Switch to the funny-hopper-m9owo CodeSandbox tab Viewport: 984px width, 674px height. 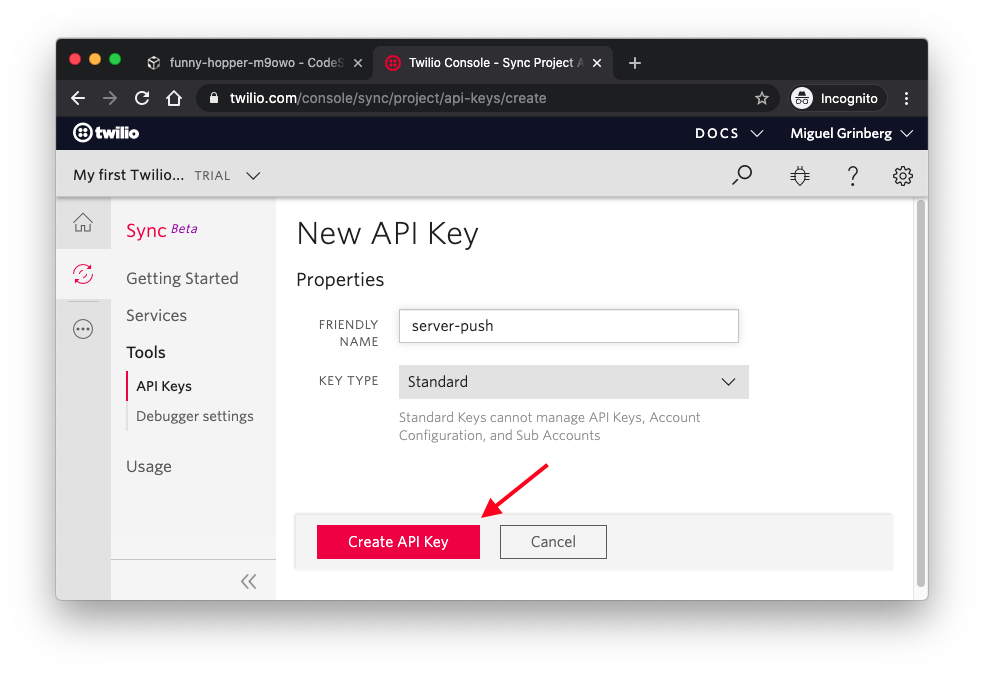tap(254, 63)
